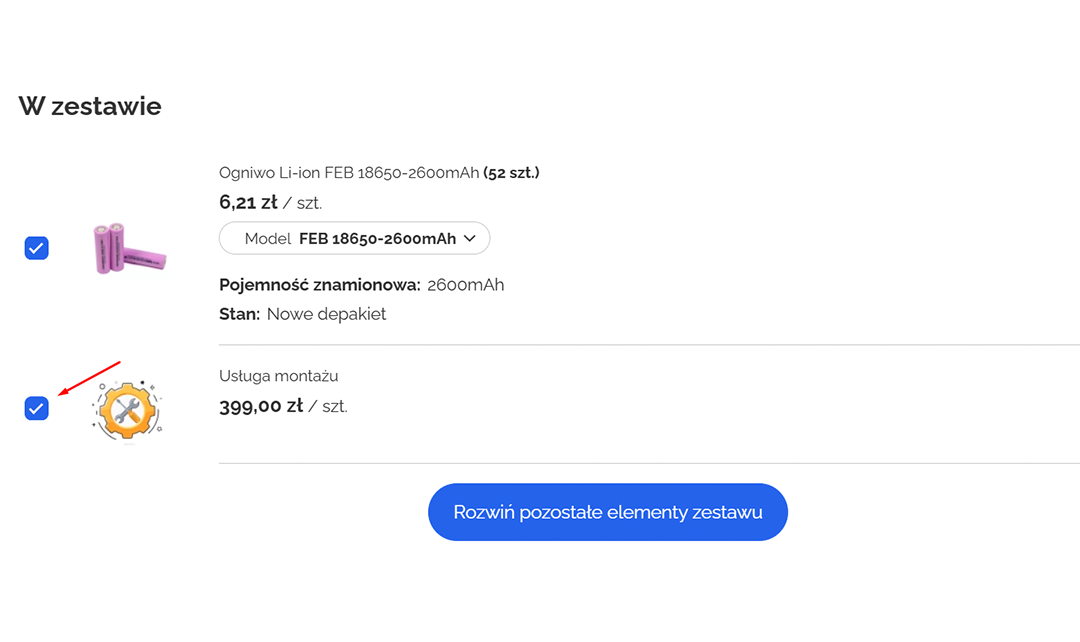Click the chevron arrow in the Model selector
This screenshot has width=1080, height=642.
pyautogui.click(x=471, y=238)
